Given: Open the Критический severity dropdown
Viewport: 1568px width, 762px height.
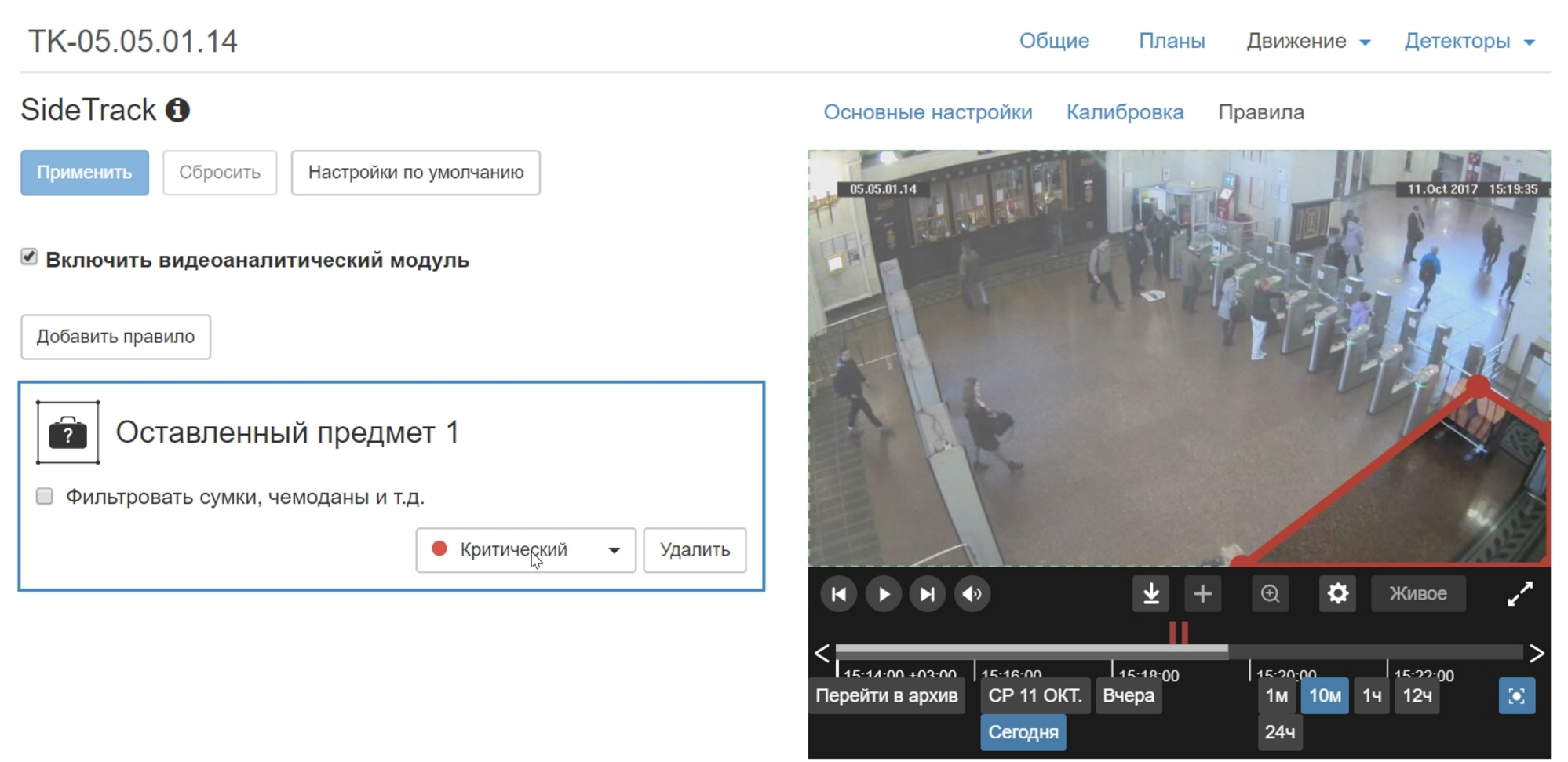Looking at the screenshot, I should (526, 550).
